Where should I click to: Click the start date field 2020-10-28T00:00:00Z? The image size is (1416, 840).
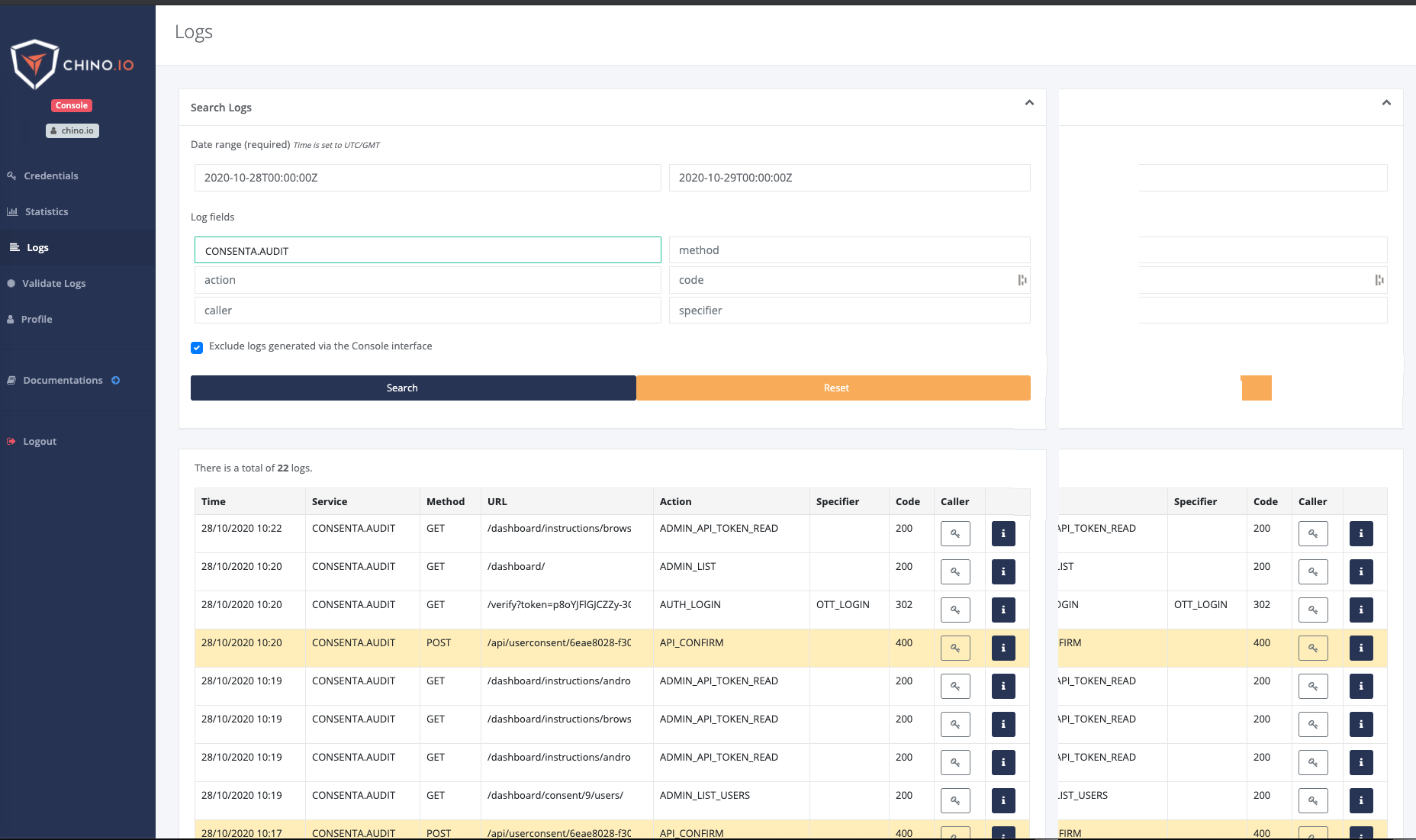tap(427, 178)
